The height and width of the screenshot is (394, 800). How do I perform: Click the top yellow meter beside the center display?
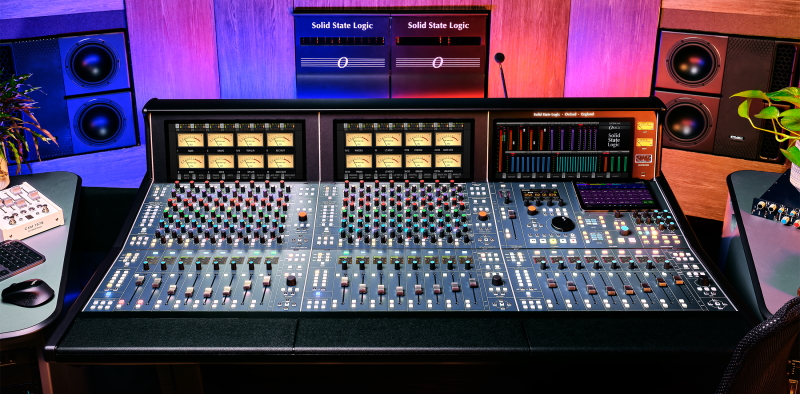(x=645, y=126)
